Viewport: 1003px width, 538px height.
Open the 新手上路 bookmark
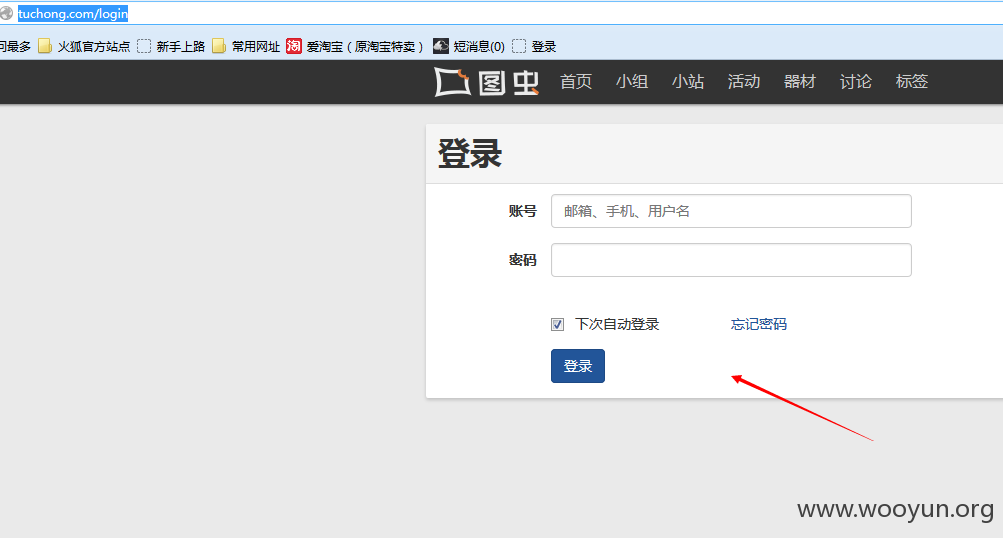tap(171, 46)
